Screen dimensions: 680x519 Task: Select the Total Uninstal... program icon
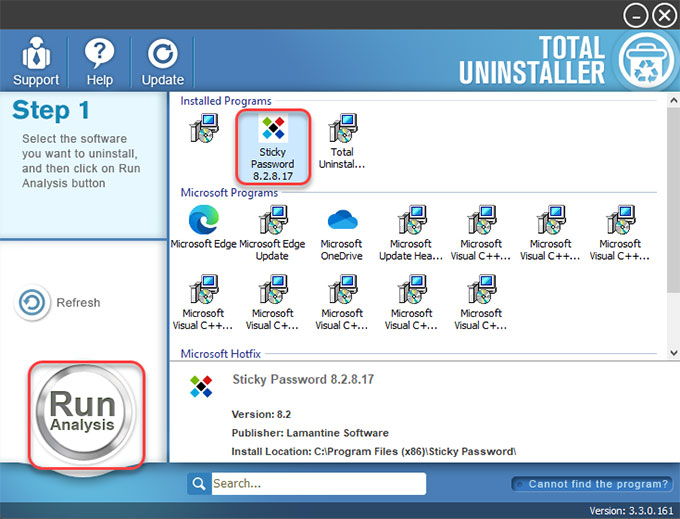click(342, 141)
